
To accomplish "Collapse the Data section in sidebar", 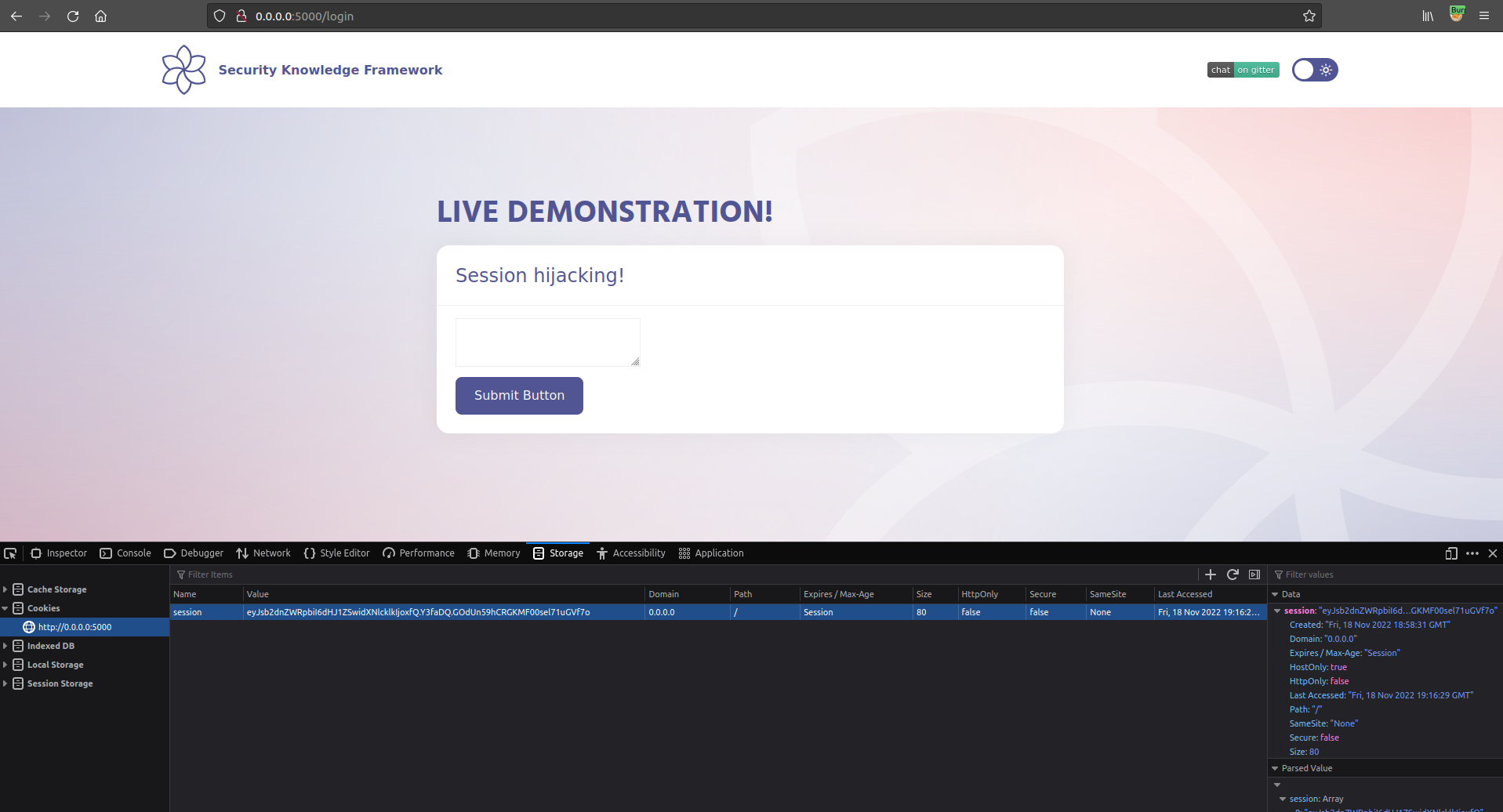I will click(x=1275, y=595).
